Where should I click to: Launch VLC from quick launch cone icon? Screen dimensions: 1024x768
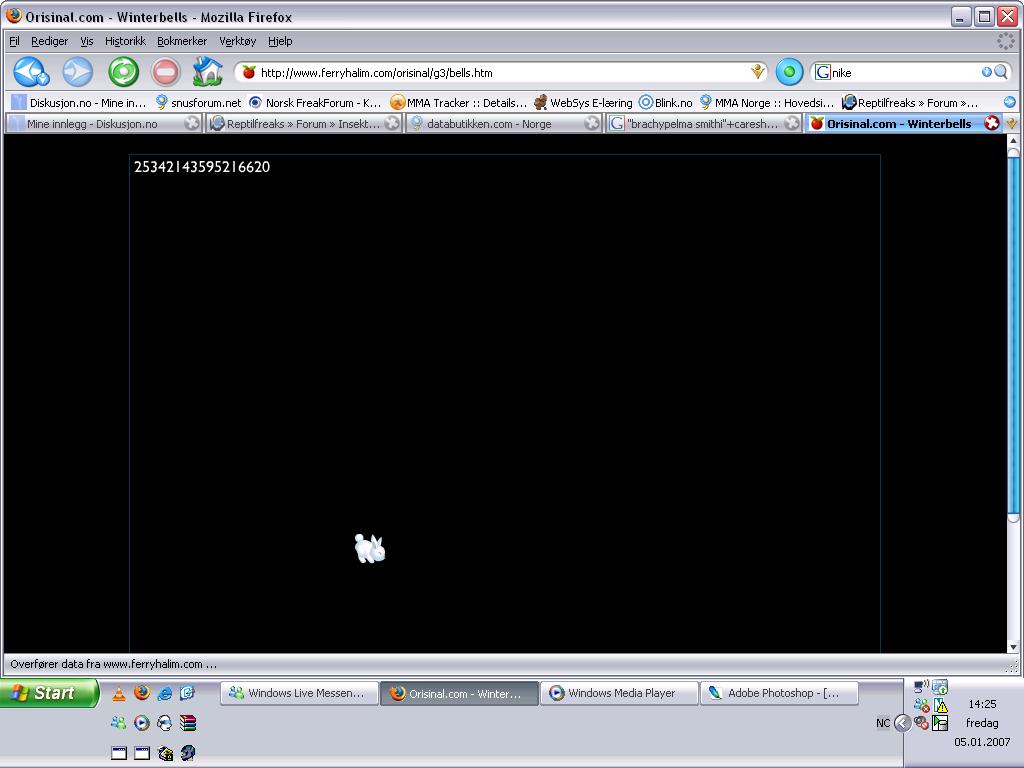tap(119, 694)
